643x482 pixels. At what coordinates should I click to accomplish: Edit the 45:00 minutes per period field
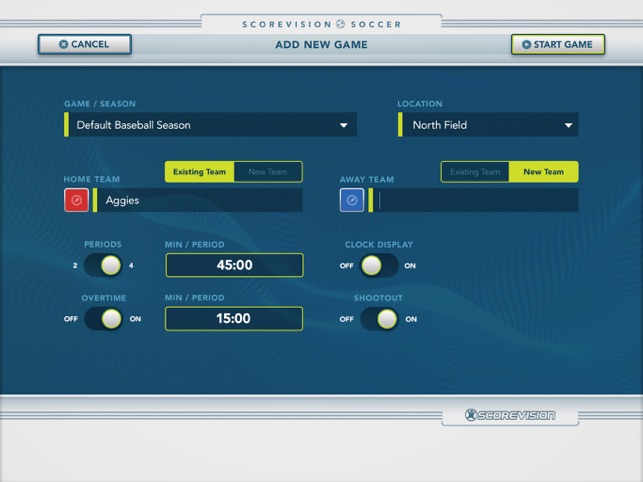tap(235, 265)
